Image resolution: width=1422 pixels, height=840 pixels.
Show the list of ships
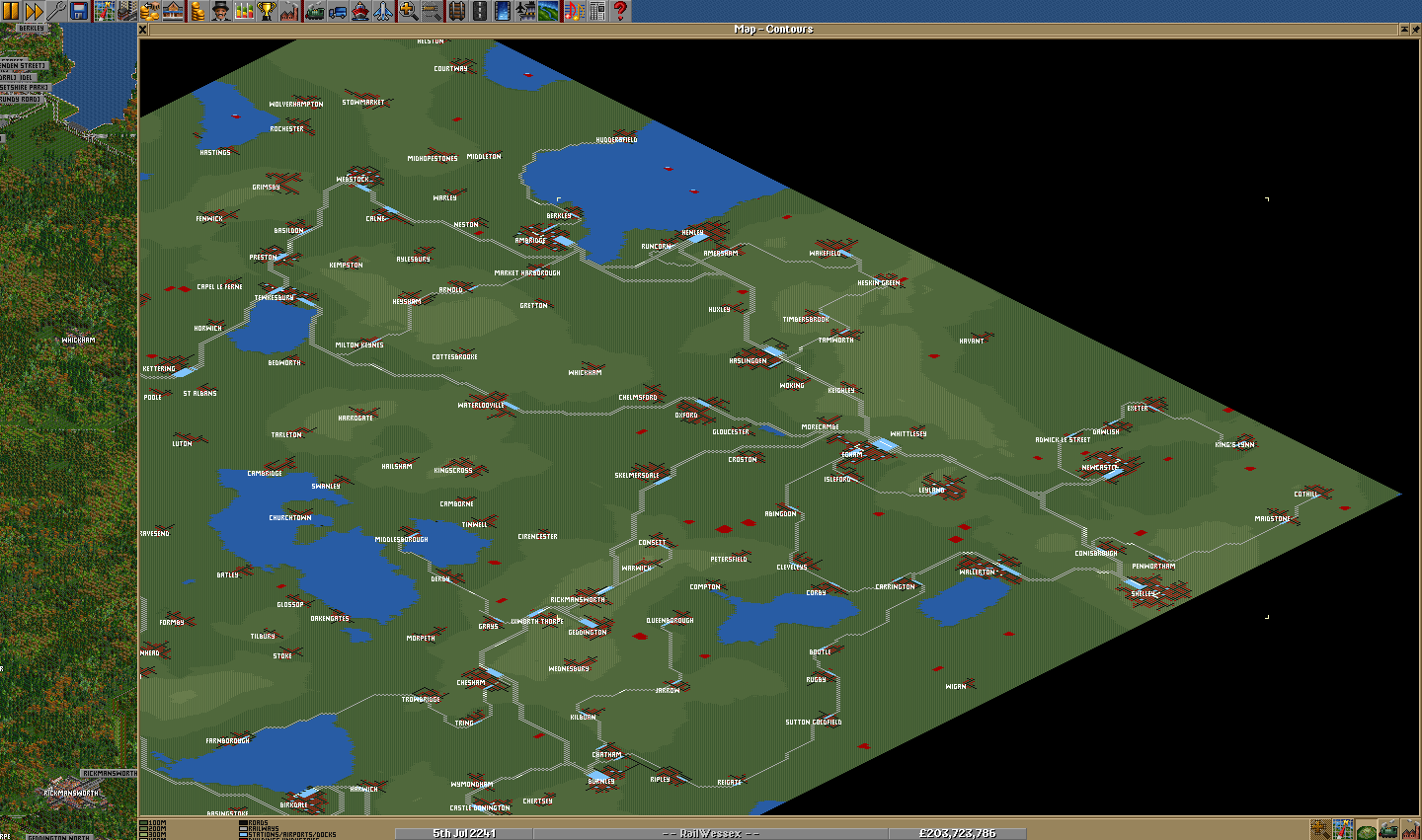(359, 11)
